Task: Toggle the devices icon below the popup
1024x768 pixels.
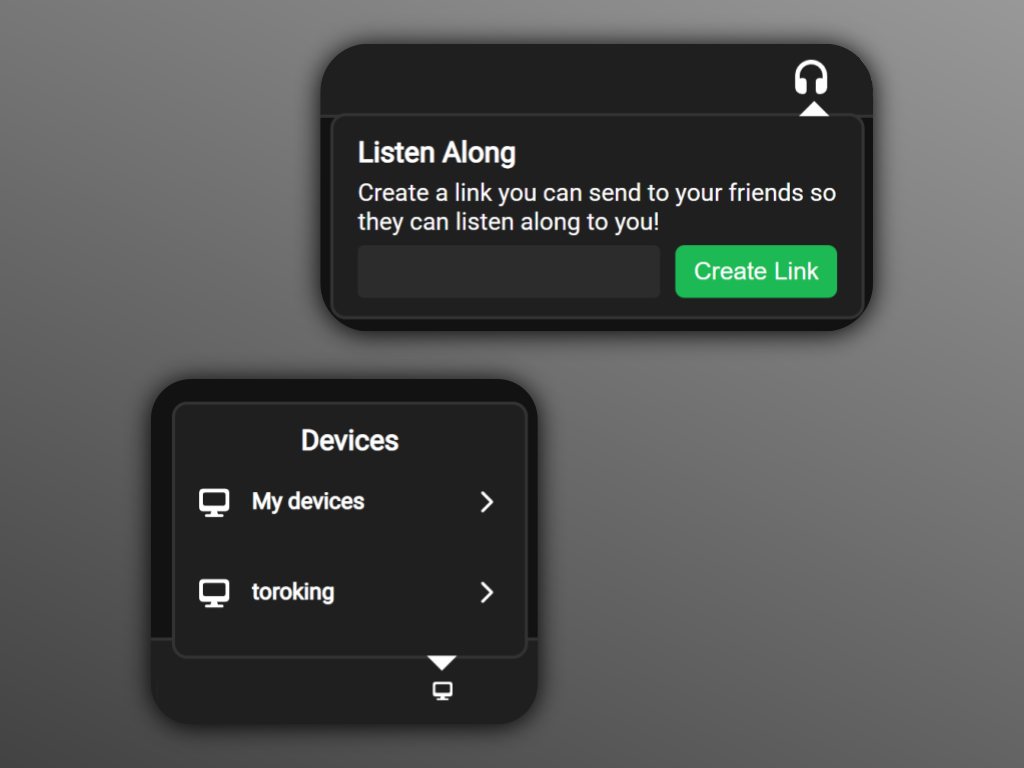Action: point(443,691)
